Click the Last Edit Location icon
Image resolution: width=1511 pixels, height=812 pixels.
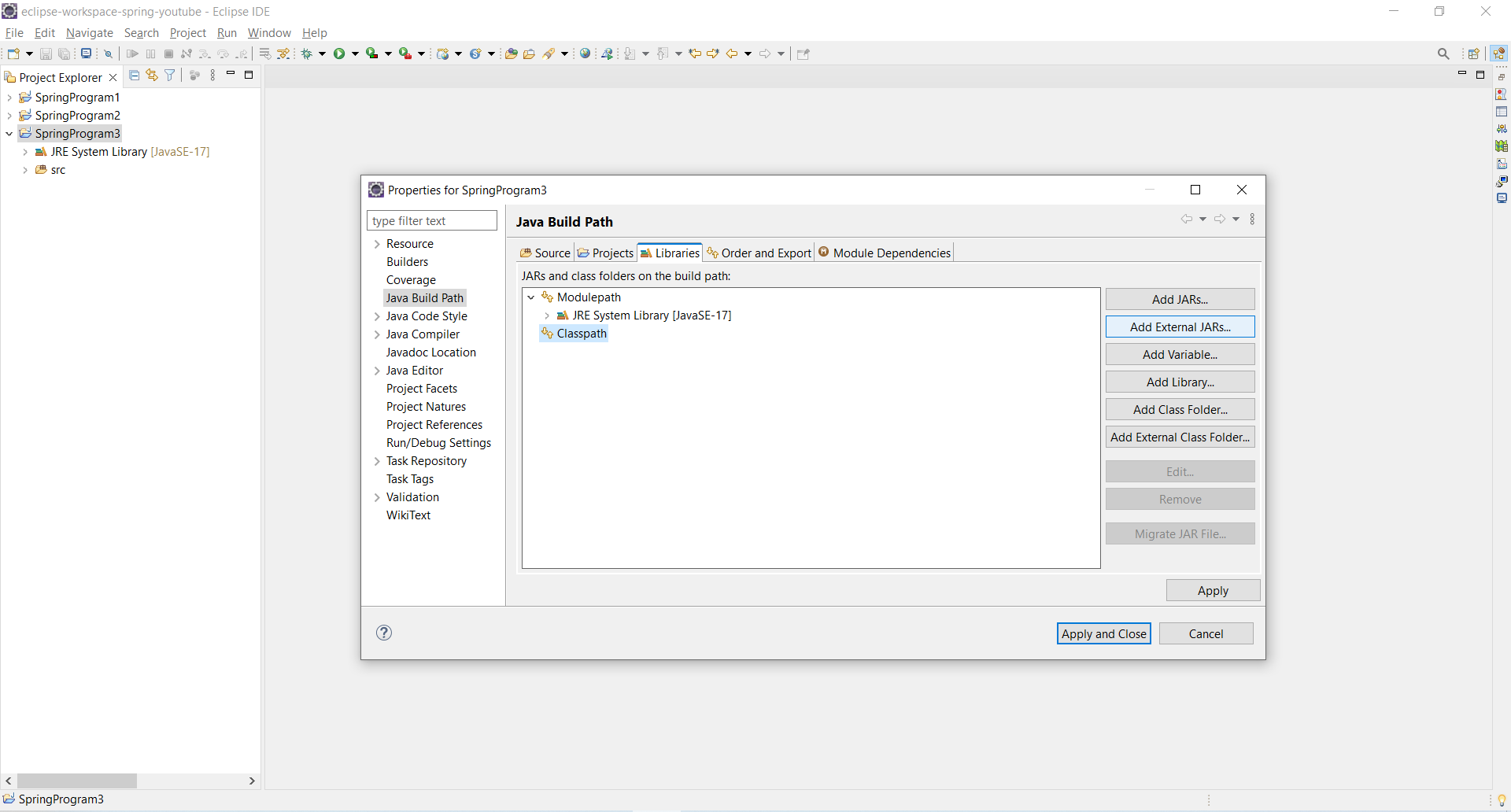[x=695, y=54]
